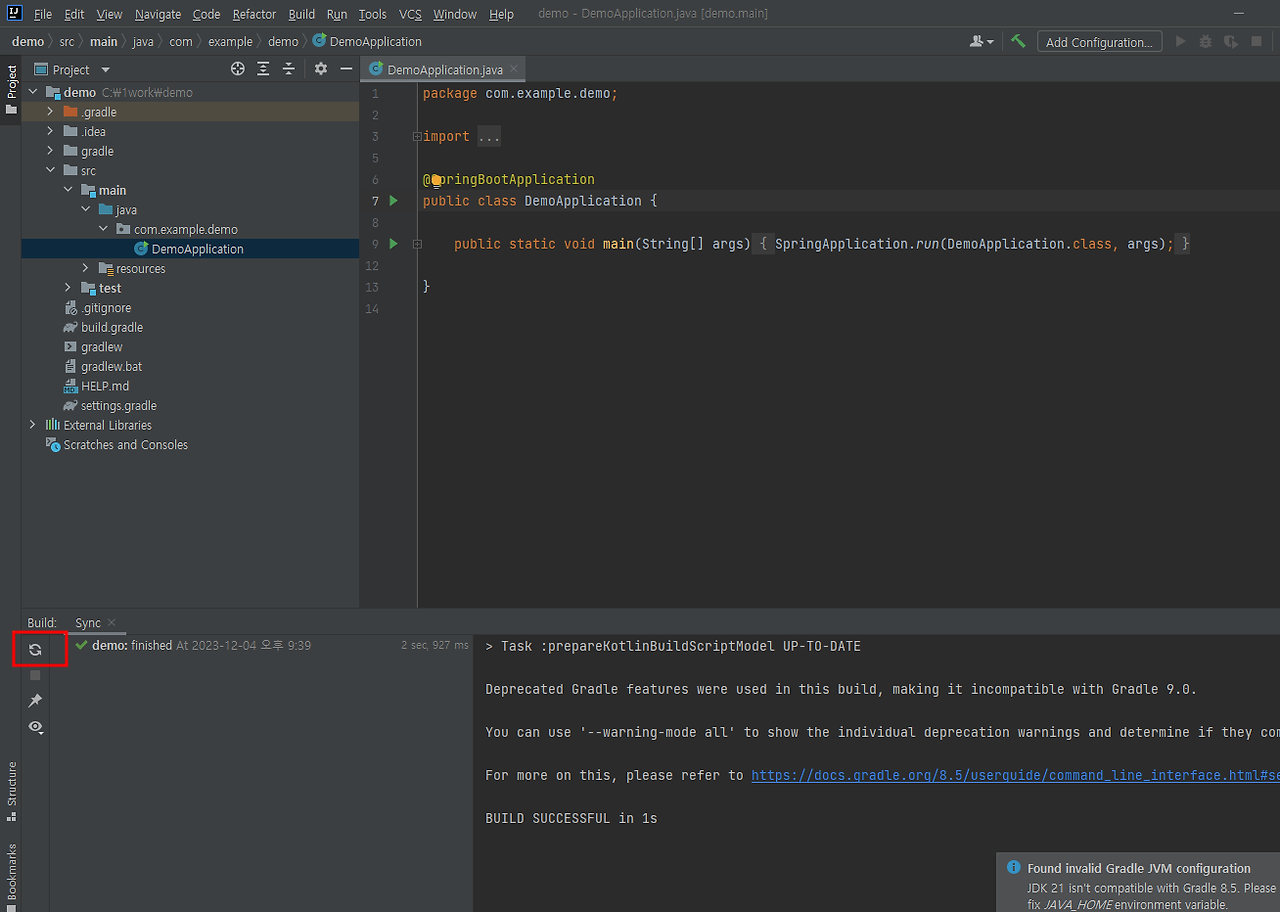
Task: Open the Refactor menu
Action: [254, 14]
